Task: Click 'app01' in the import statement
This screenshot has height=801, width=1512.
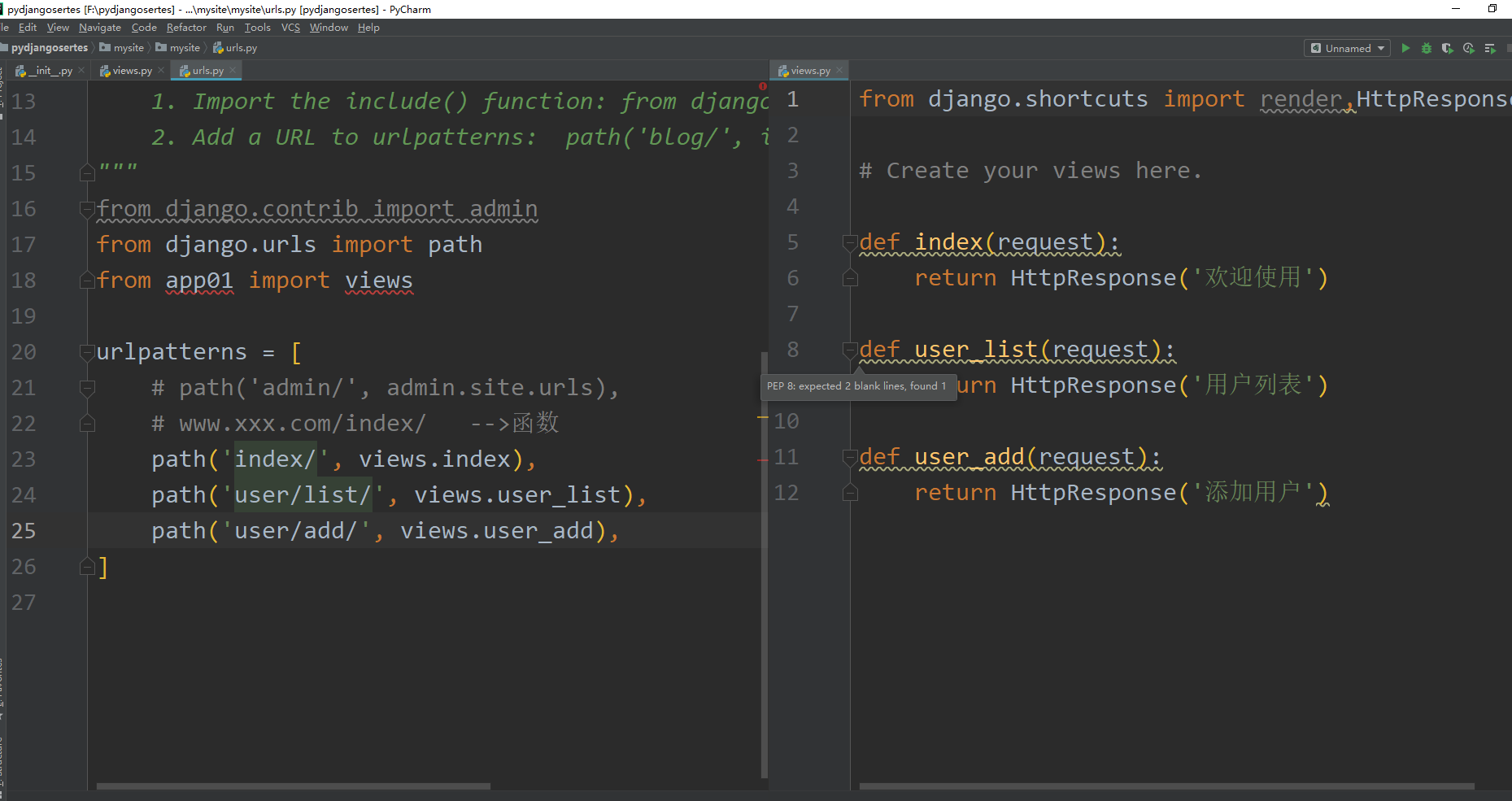Action: 199,281
